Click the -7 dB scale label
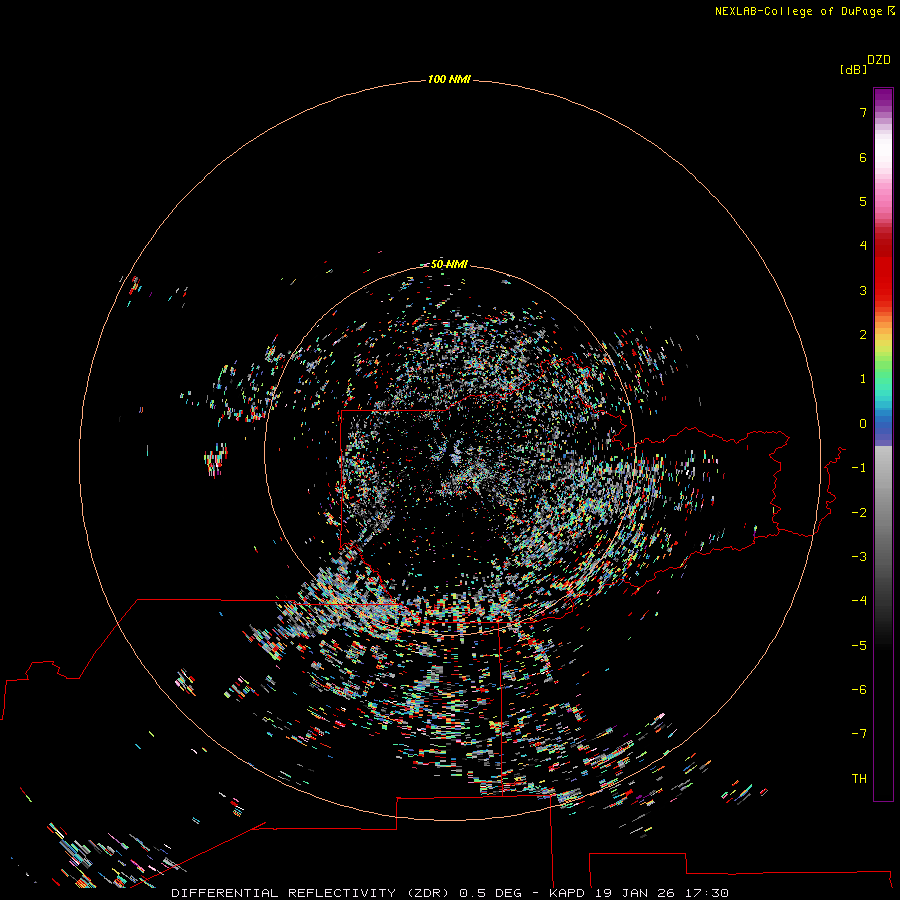Viewport: 900px width, 900px height. pyautogui.click(x=859, y=734)
